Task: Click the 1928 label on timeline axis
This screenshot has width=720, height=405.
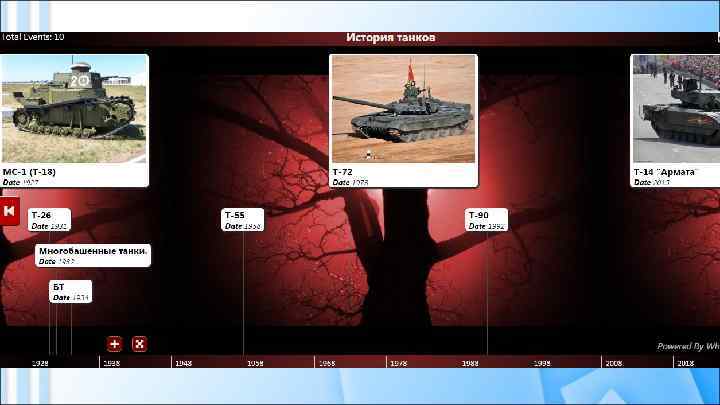Action: point(40,363)
